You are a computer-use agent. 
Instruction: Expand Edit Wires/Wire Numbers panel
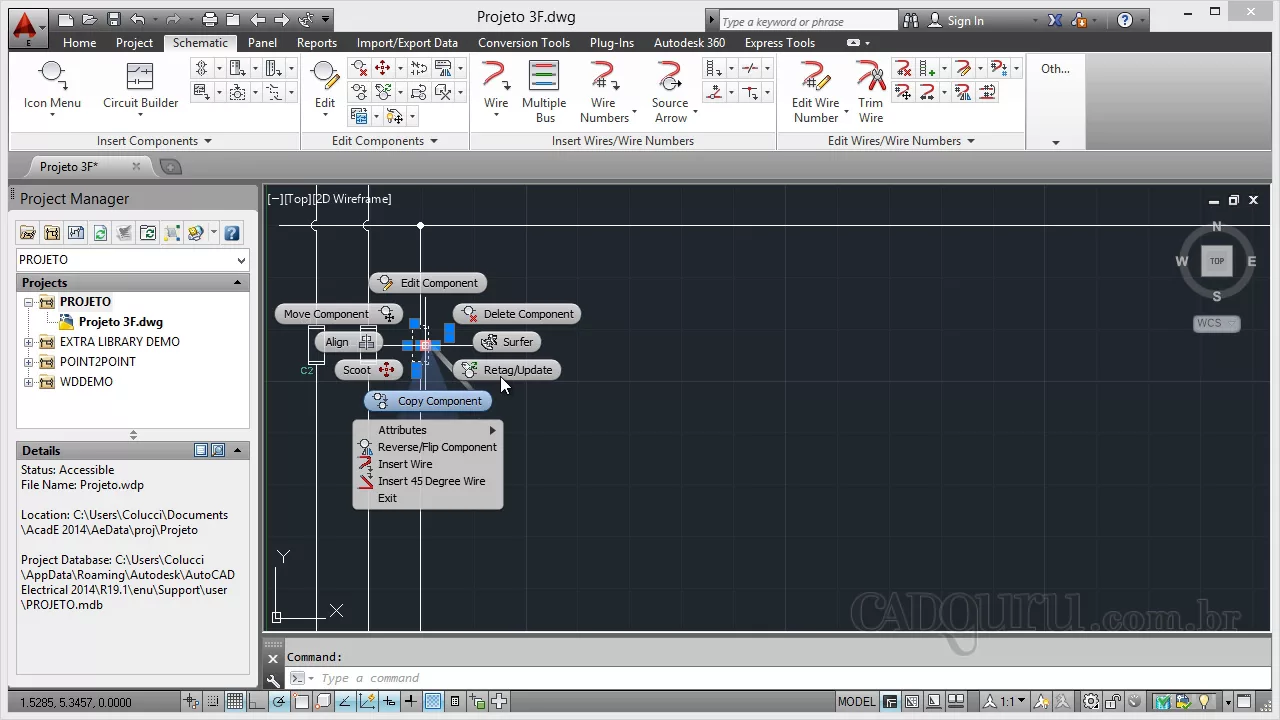[901, 141]
